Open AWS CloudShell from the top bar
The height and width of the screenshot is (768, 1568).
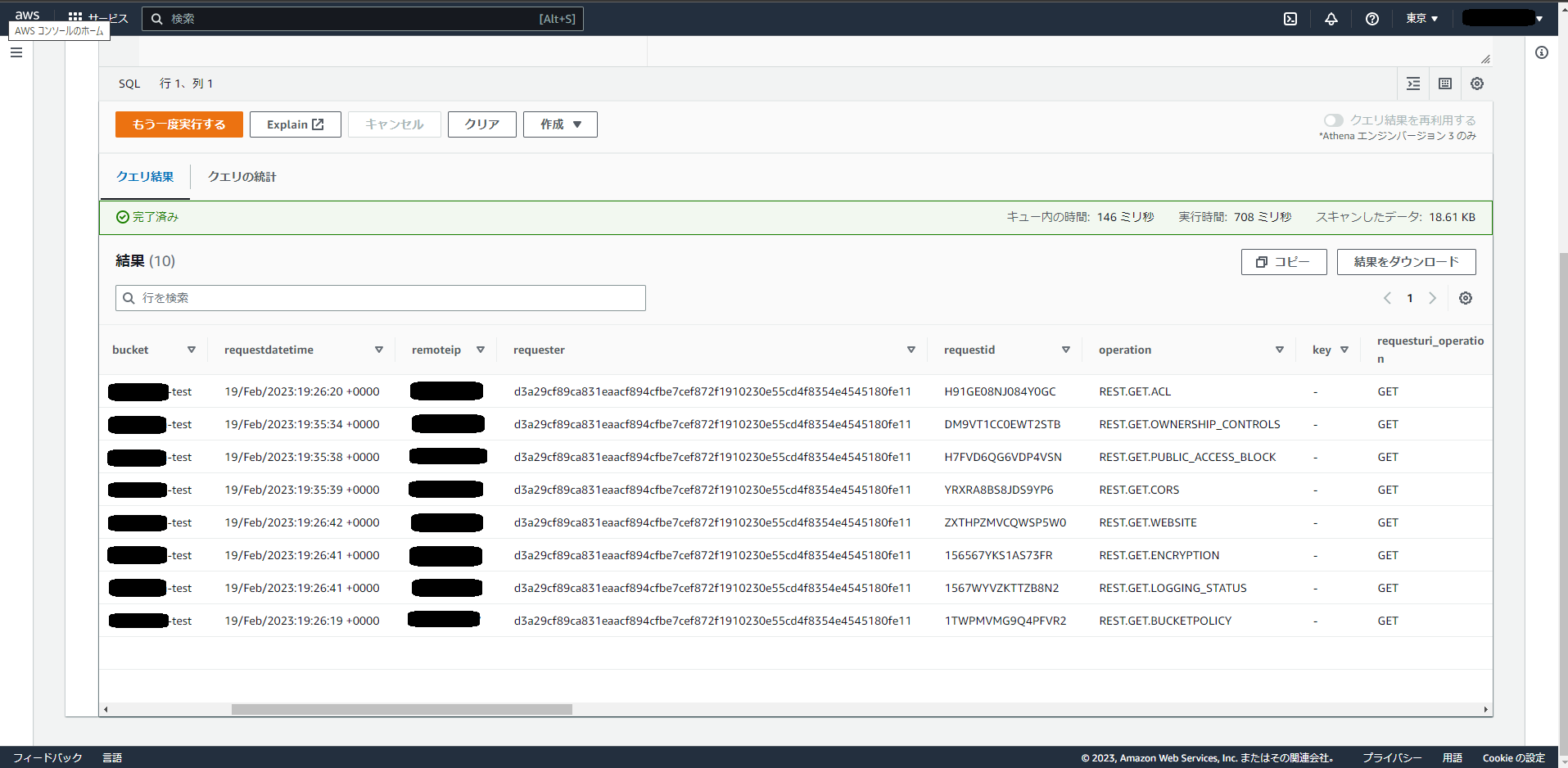click(1290, 19)
